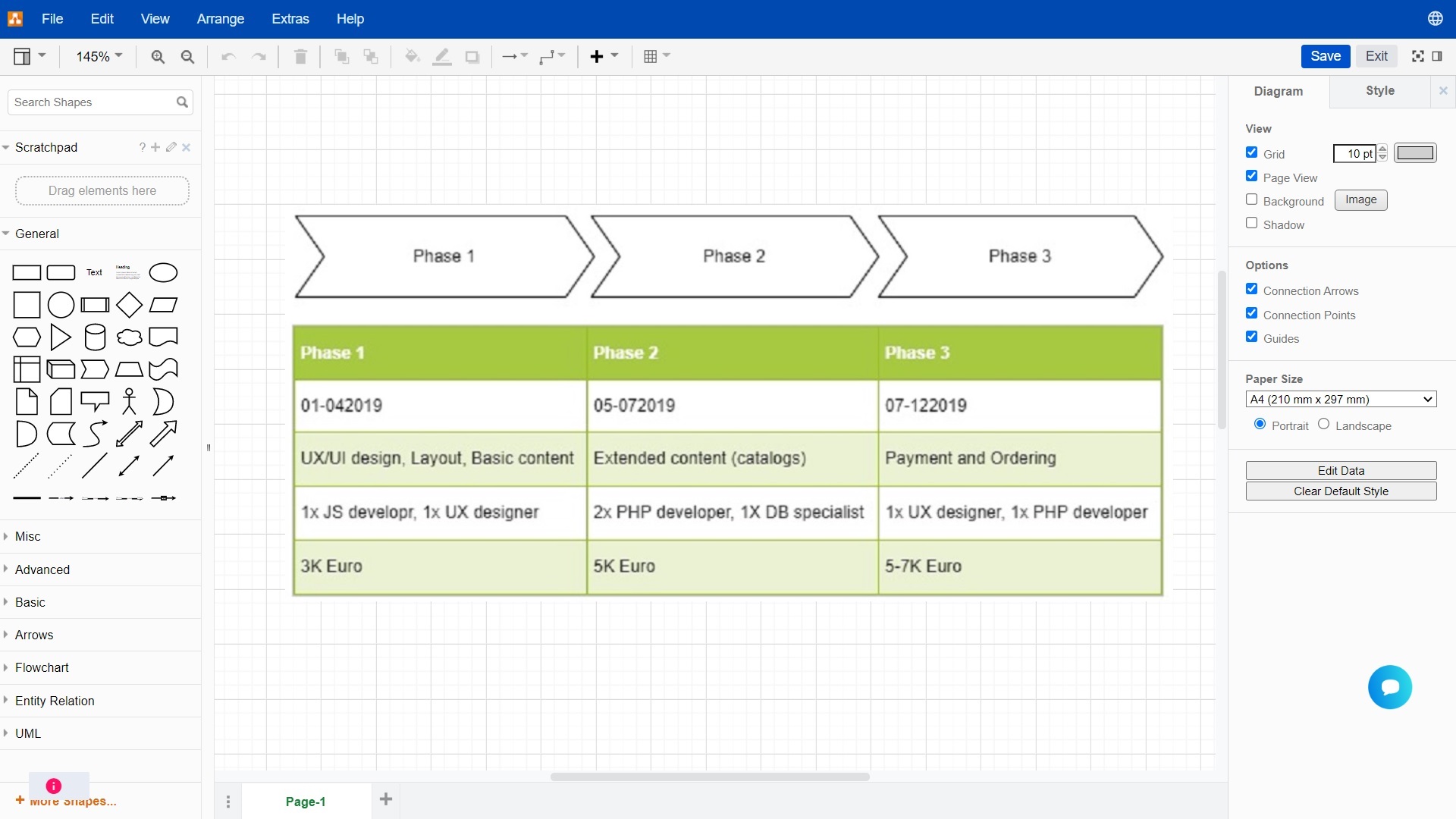
Task: Enable the Shadow checkbox
Action: pos(1252,224)
